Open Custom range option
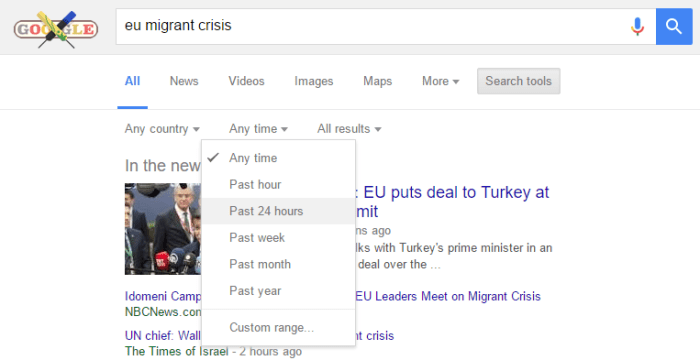The image size is (700, 360). [x=279, y=327]
